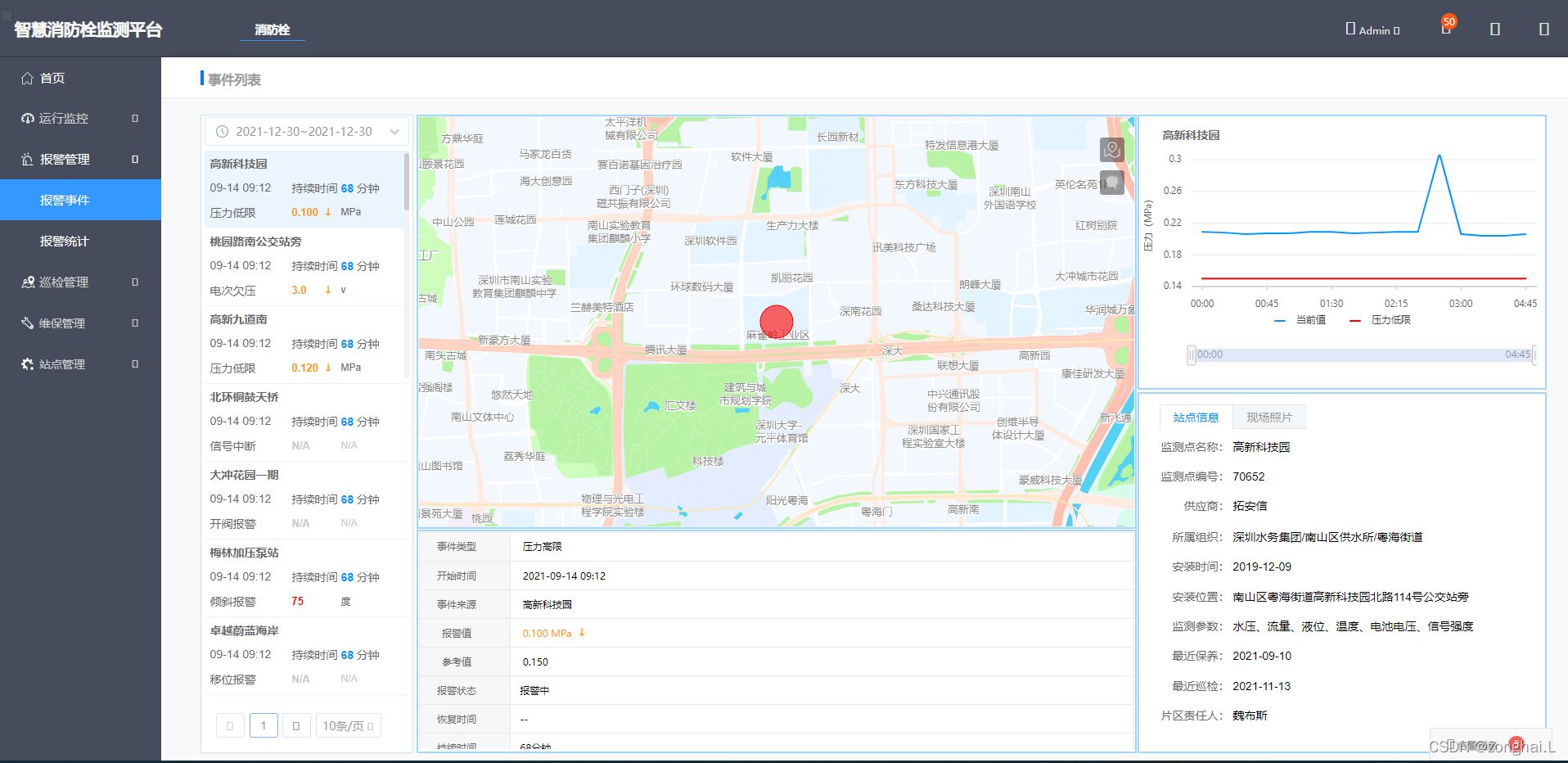The width and height of the screenshot is (1568, 763).
Task: Switch to the 站点信息 tab
Action: point(1196,418)
